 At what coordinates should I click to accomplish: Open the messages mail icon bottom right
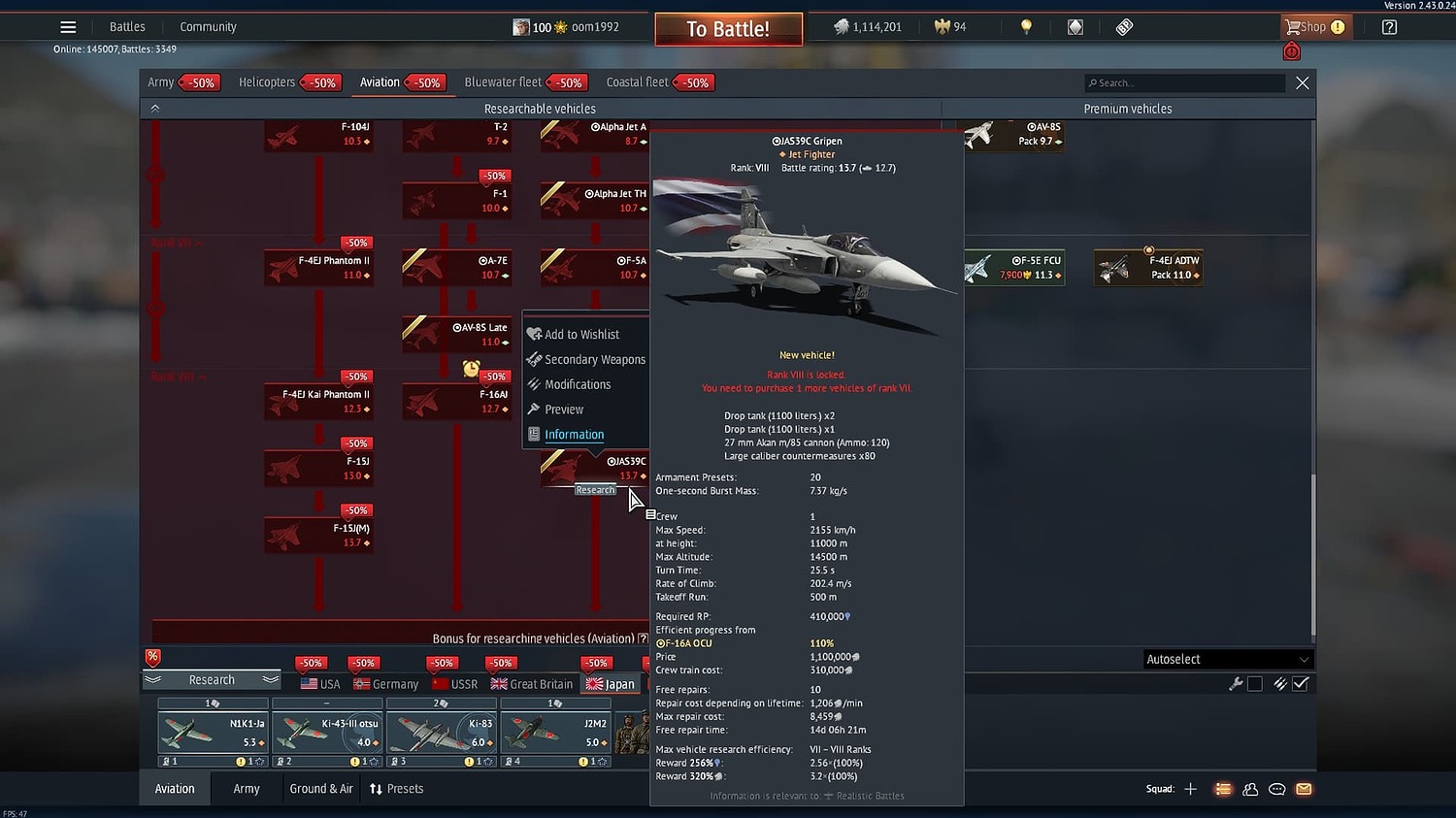[1304, 789]
